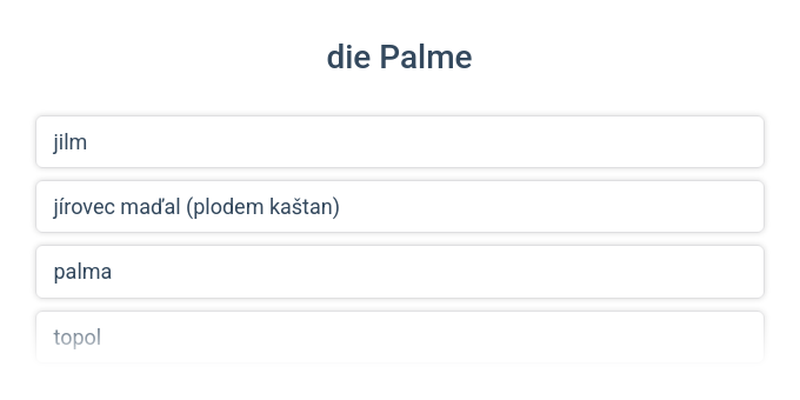The width and height of the screenshot is (800, 400).
Task: Click the 'topol' text label
Action: [77, 337]
